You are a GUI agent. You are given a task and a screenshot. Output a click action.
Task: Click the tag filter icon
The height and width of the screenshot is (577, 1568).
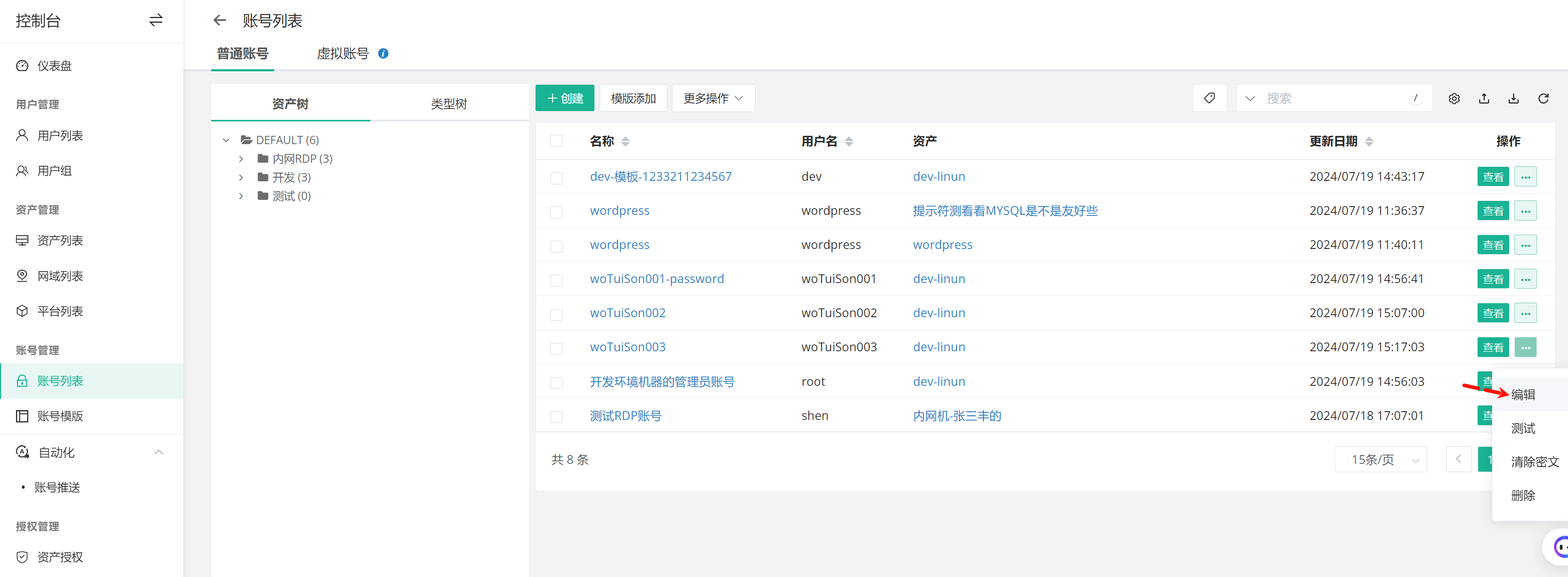click(1209, 98)
